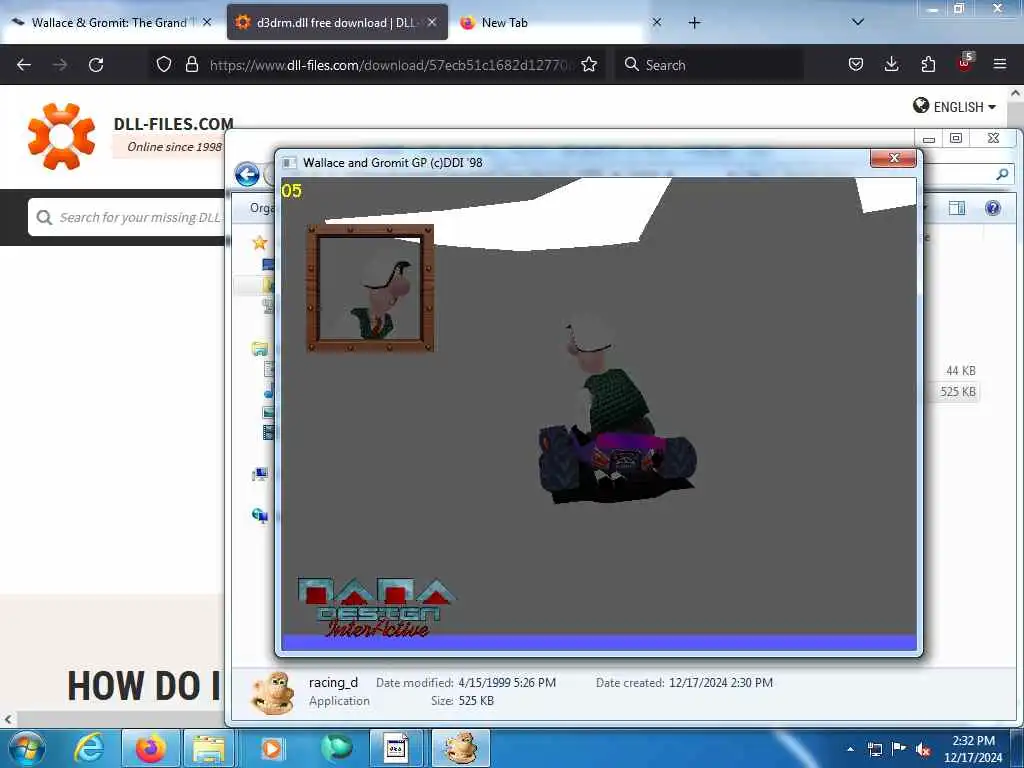Reload the current page
This screenshot has height=768, width=1024.
point(96,65)
